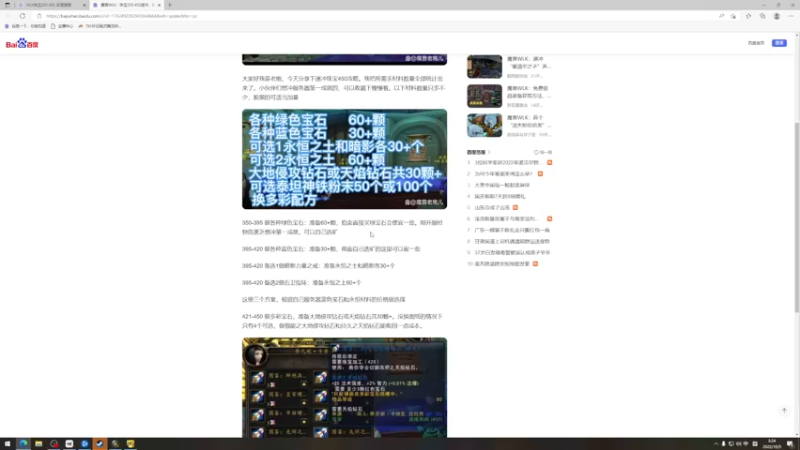Image resolution: width=800 pixels, height=450 pixels.
Task: Open the red circular app in taskbar
Action: click(x=54, y=444)
